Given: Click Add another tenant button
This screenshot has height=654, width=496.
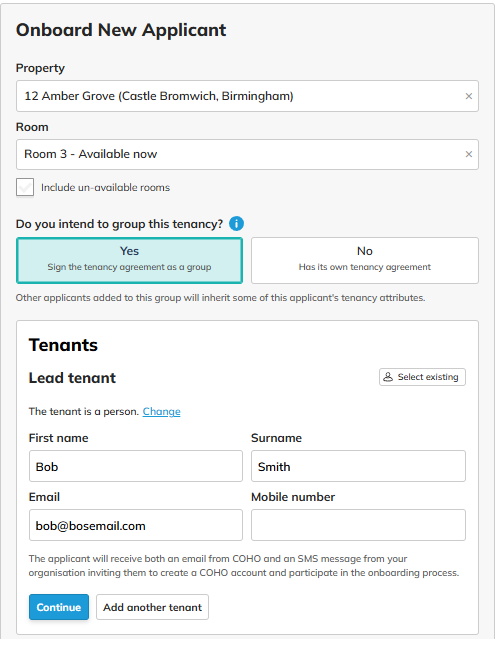Looking at the screenshot, I should [x=152, y=607].
